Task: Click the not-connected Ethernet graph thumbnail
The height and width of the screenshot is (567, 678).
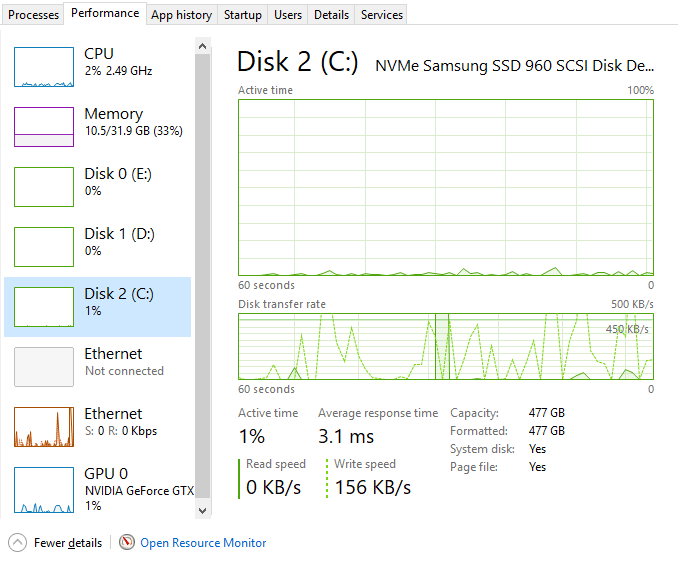Action: click(x=43, y=367)
